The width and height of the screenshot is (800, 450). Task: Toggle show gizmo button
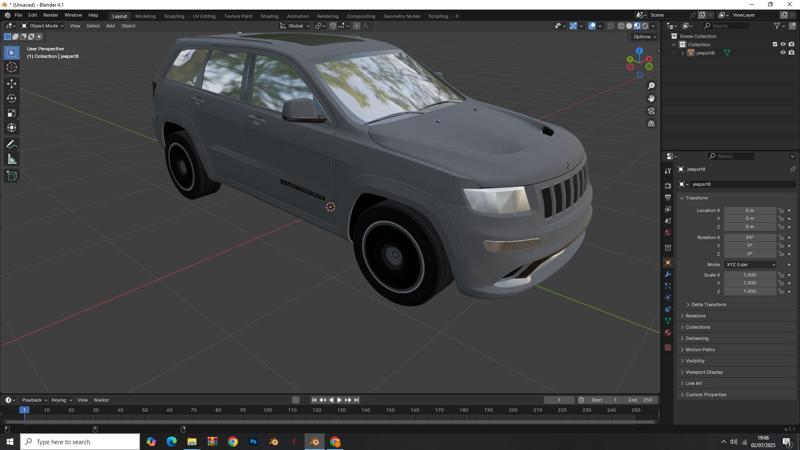(x=573, y=26)
